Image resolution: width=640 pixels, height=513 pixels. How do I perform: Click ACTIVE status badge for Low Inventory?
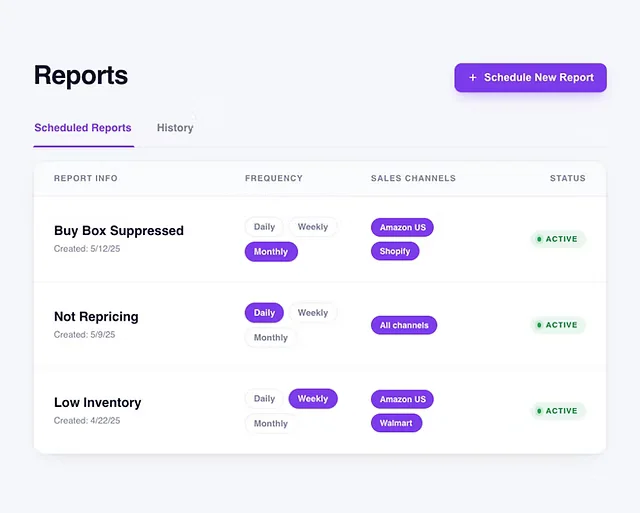(x=558, y=411)
